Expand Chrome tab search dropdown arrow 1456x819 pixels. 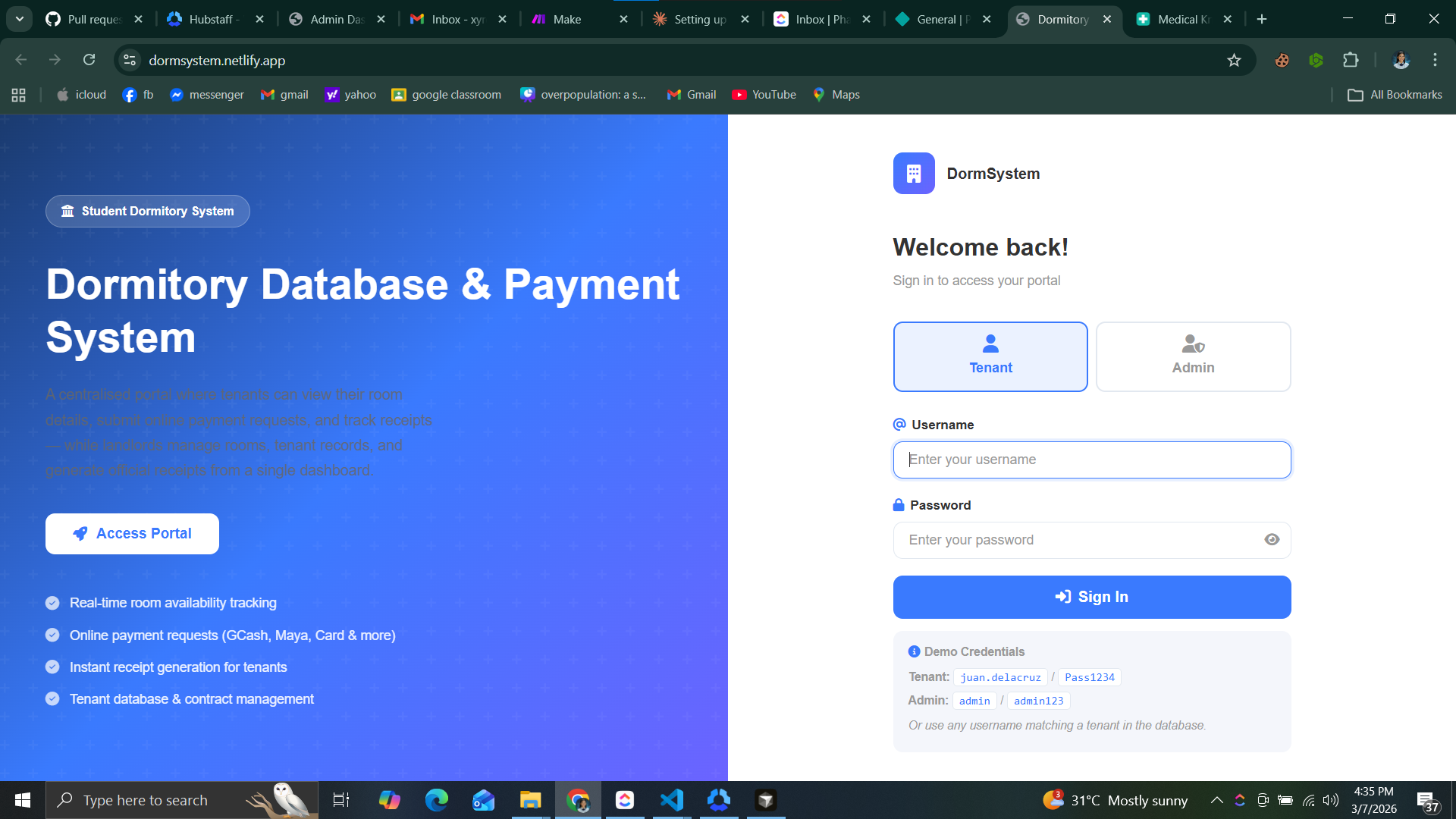(x=20, y=19)
